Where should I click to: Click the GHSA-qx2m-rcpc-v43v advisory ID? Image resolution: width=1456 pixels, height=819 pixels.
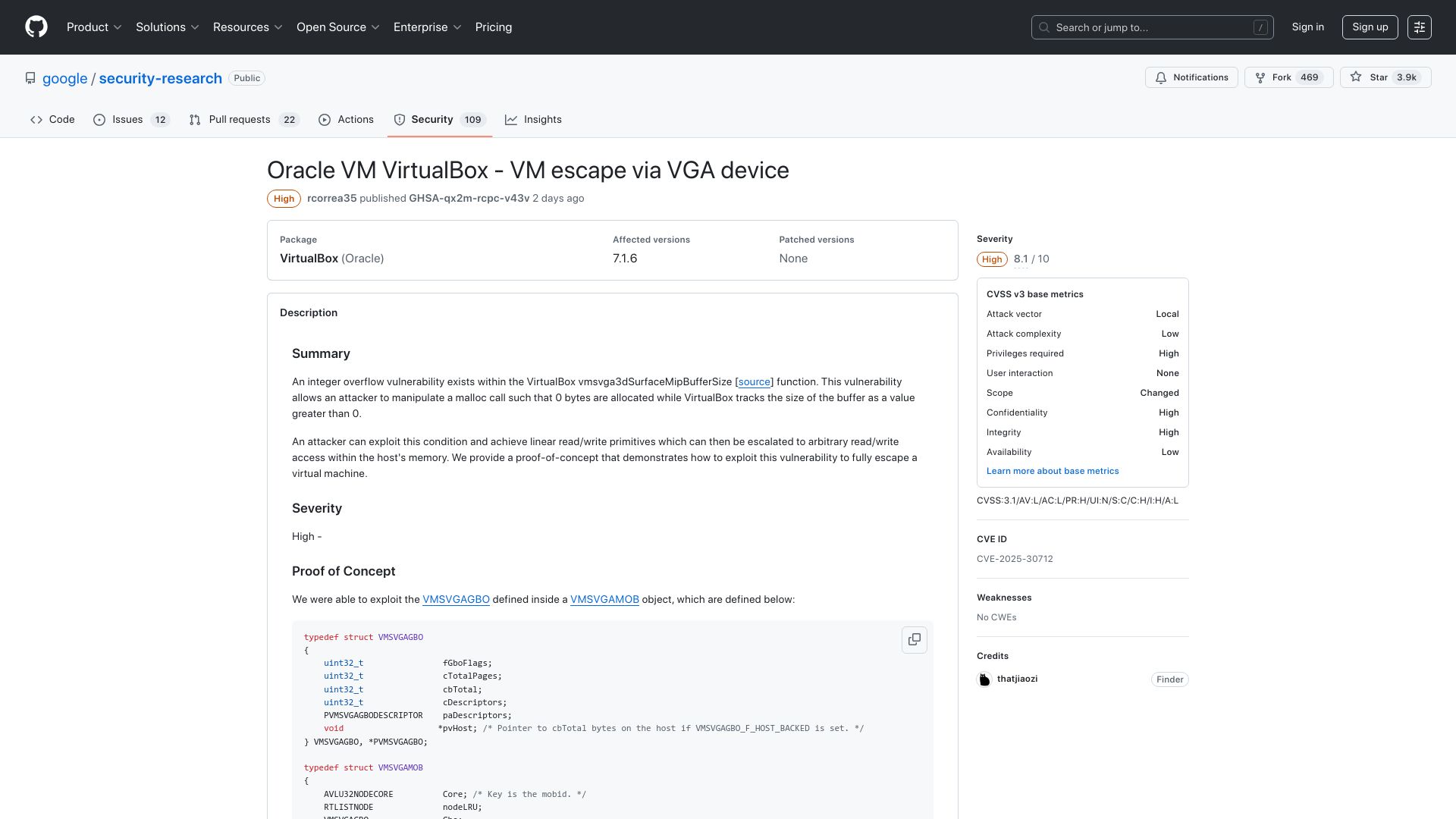pos(469,199)
